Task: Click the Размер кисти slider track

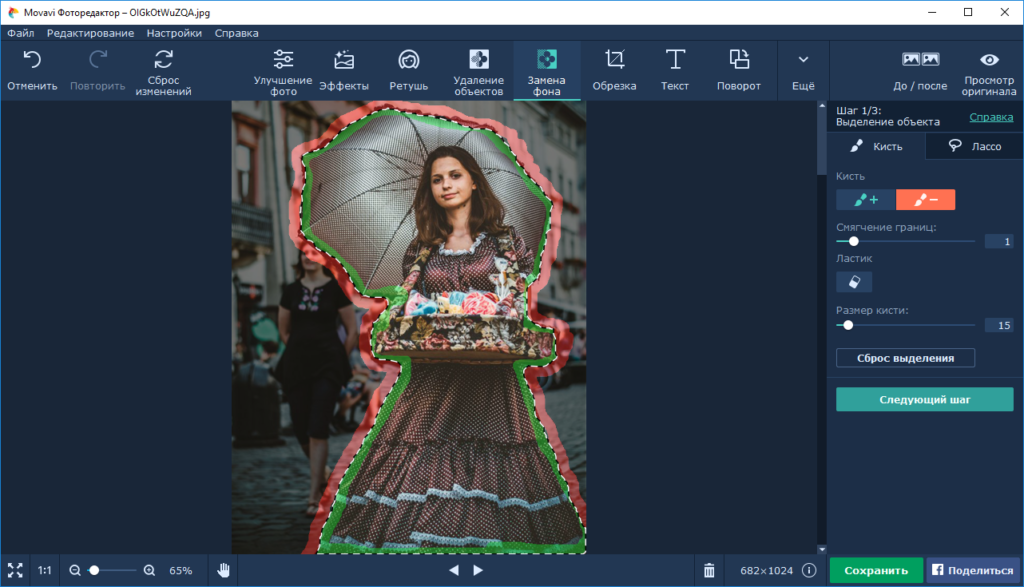Action: click(x=920, y=325)
